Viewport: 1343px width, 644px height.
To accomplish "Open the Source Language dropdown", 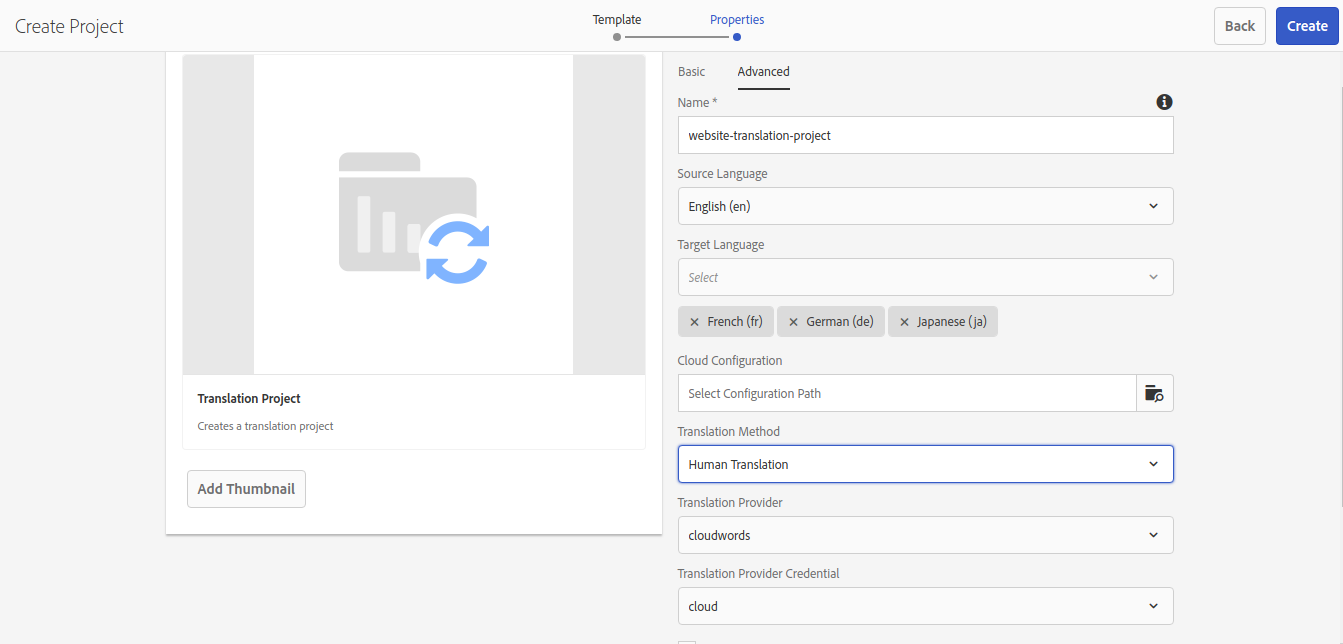I will point(925,206).
